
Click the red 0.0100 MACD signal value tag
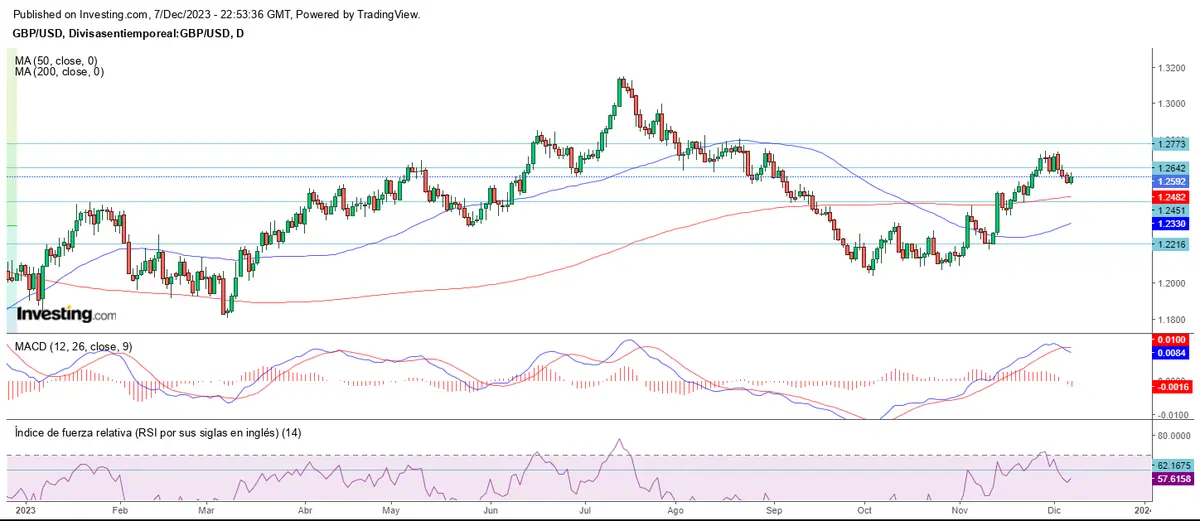point(1170,341)
